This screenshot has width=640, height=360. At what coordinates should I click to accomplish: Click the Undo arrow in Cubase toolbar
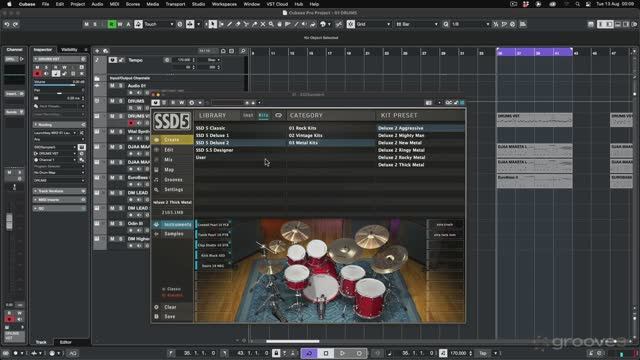(7, 24)
